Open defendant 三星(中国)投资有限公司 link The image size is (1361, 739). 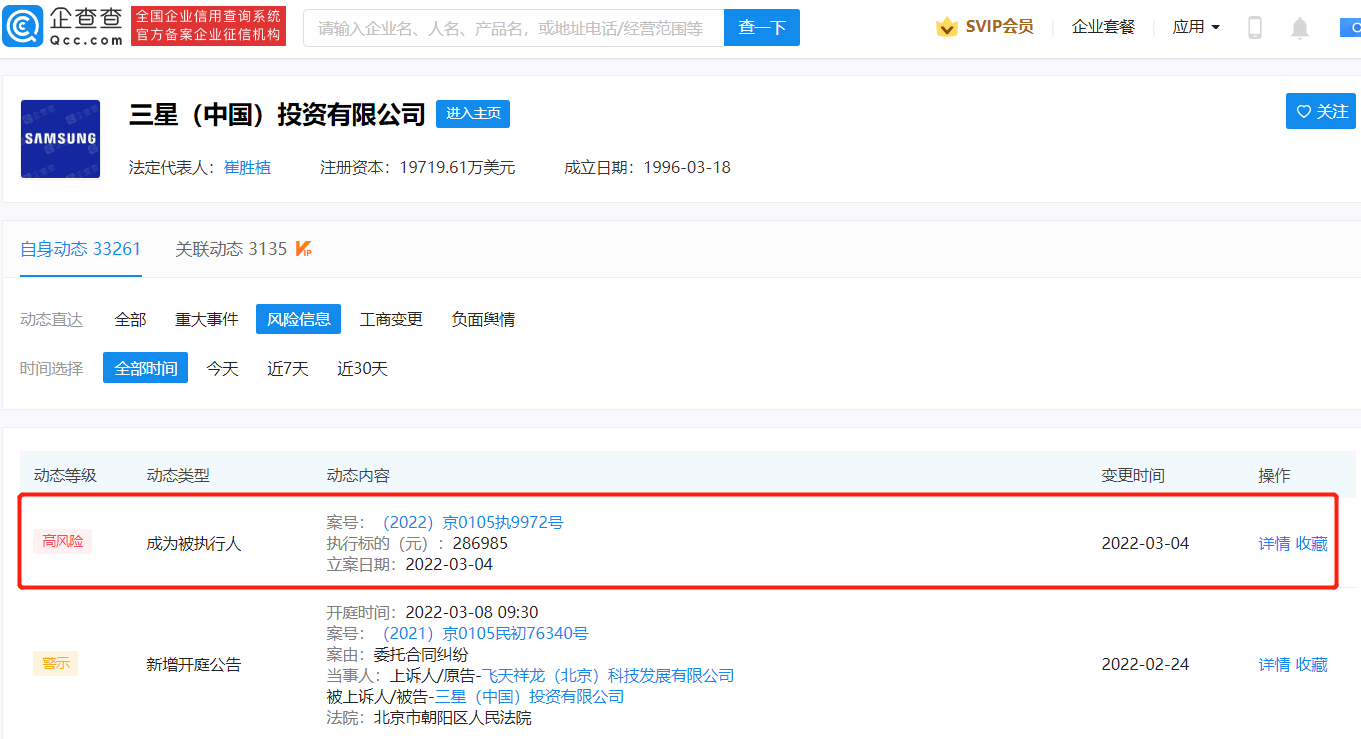click(530, 696)
